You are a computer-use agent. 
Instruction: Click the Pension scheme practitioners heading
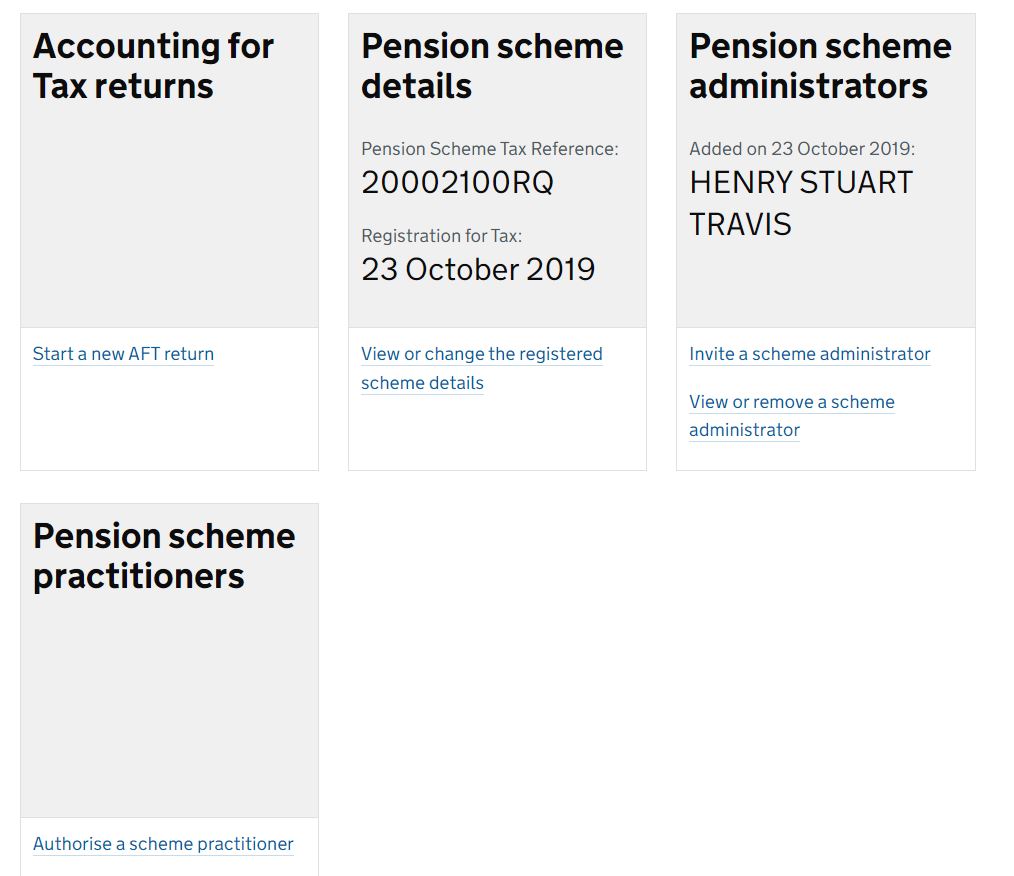coord(164,556)
